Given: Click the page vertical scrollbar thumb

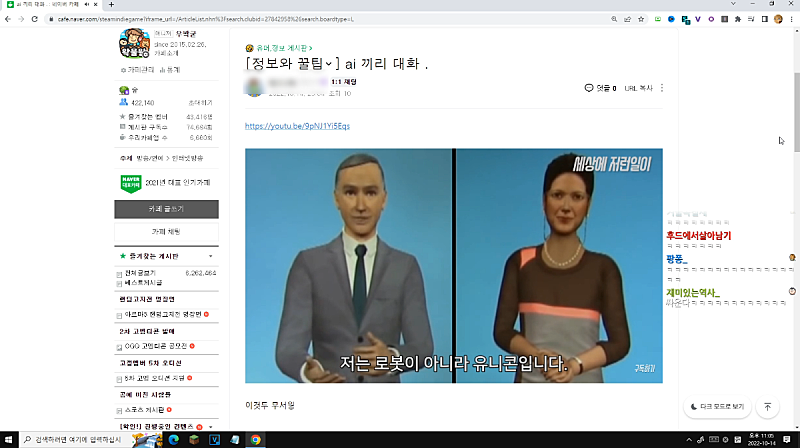Looking at the screenshot, I should click(796, 112).
